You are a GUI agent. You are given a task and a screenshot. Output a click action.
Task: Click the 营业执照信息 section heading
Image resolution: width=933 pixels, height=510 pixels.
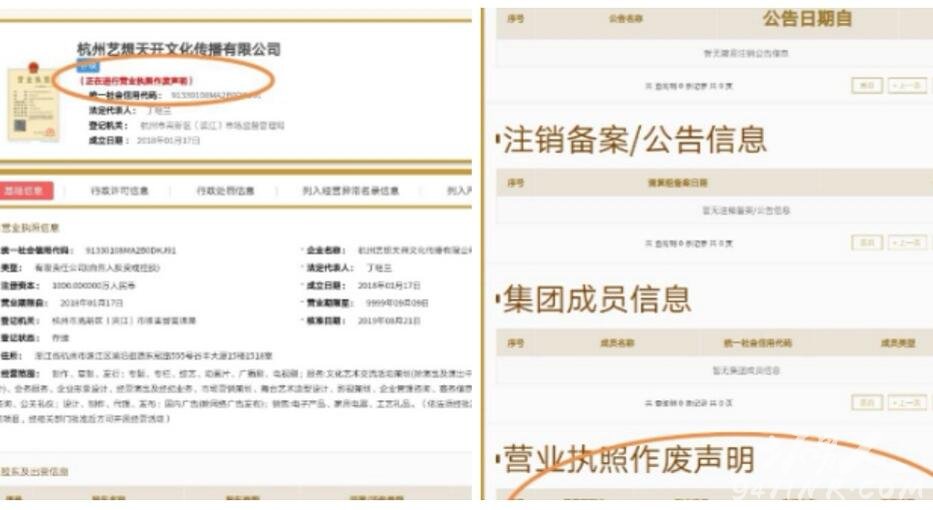click(x=30, y=228)
